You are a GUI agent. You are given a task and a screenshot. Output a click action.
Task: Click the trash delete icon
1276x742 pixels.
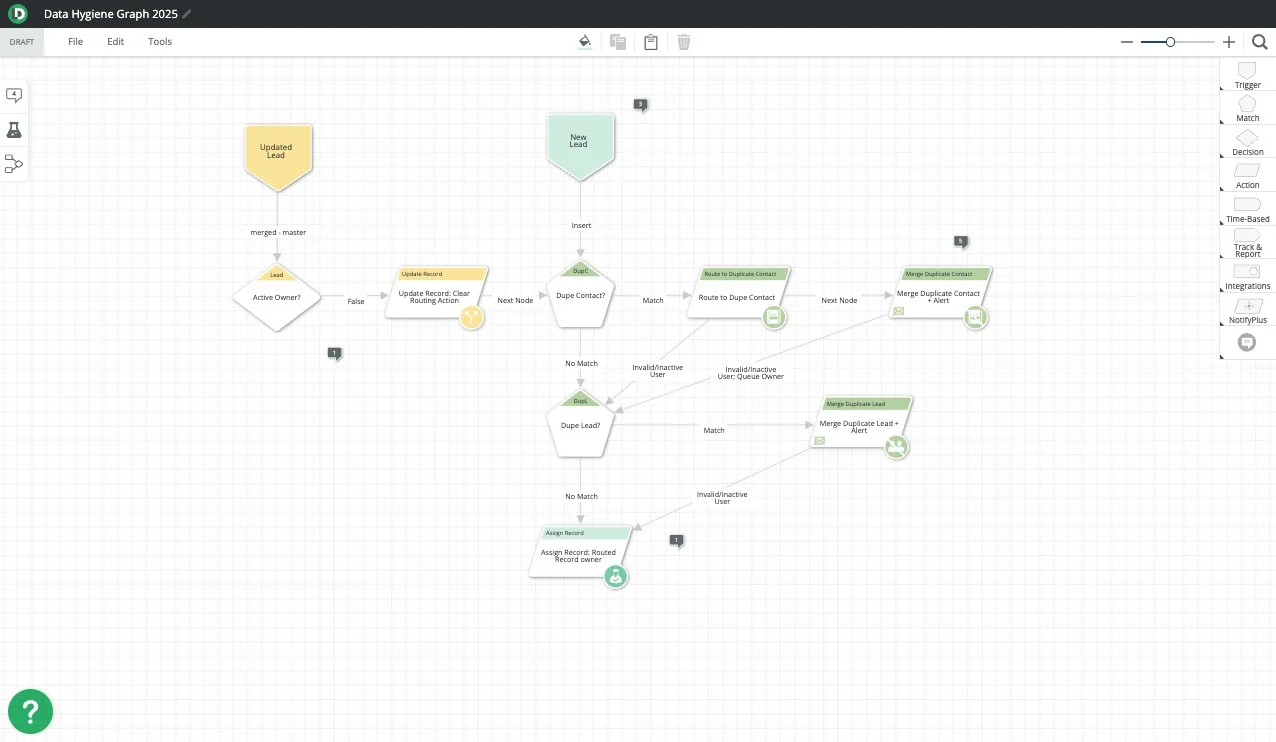point(684,42)
